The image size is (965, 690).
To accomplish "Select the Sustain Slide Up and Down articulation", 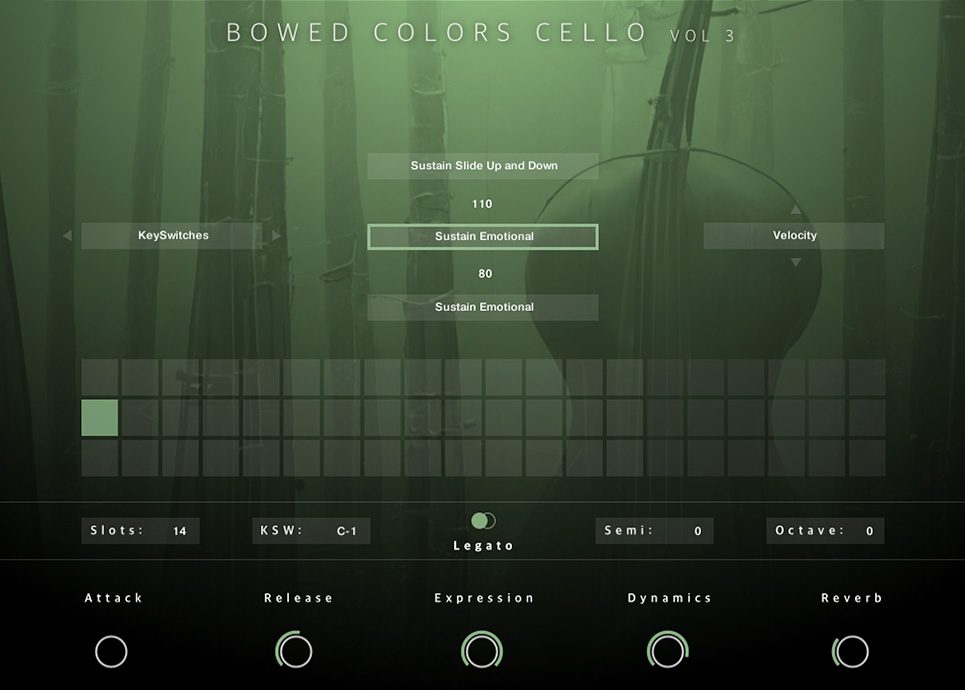I will click(x=482, y=165).
